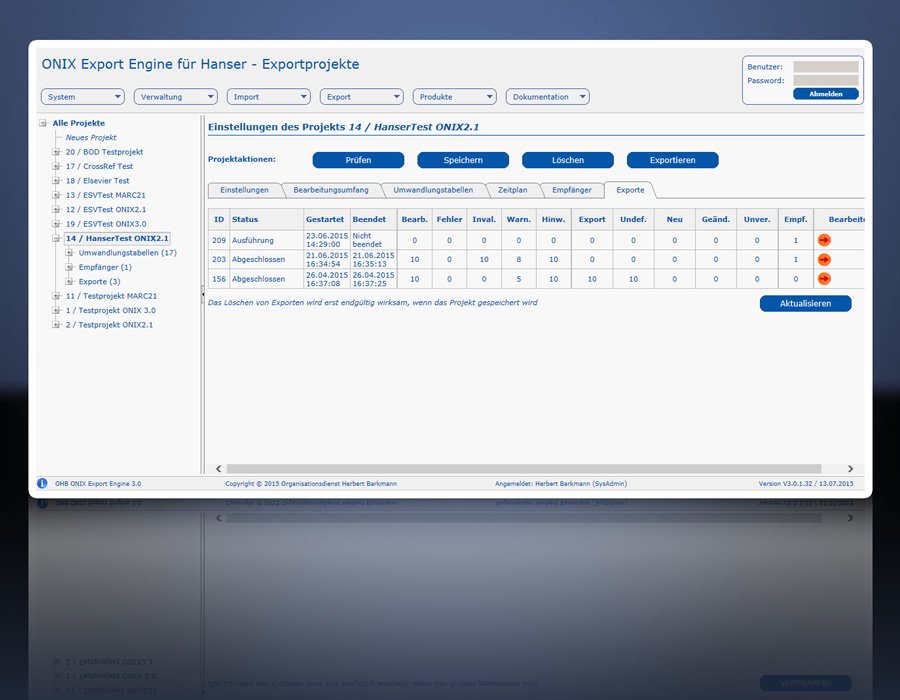The width and height of the screenshot is (900, 700).
Task: Expand the 13 / ESVTest MARC21 node
Action: click(56, 195)
